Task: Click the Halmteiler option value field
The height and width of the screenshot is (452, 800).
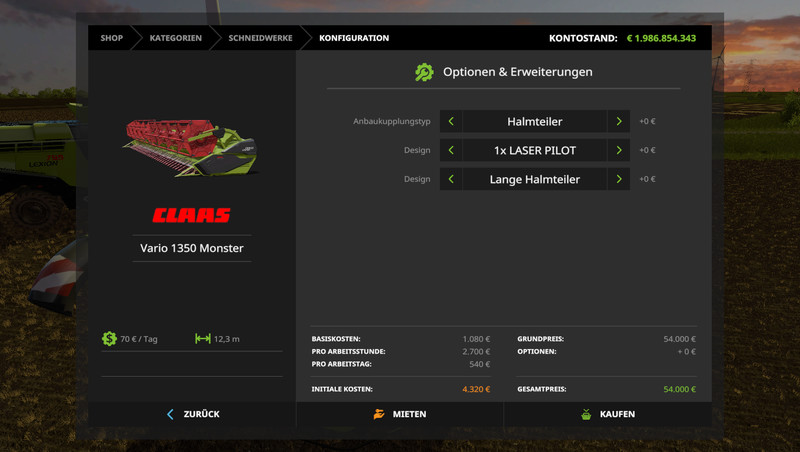Action: [x=535, y=121]
